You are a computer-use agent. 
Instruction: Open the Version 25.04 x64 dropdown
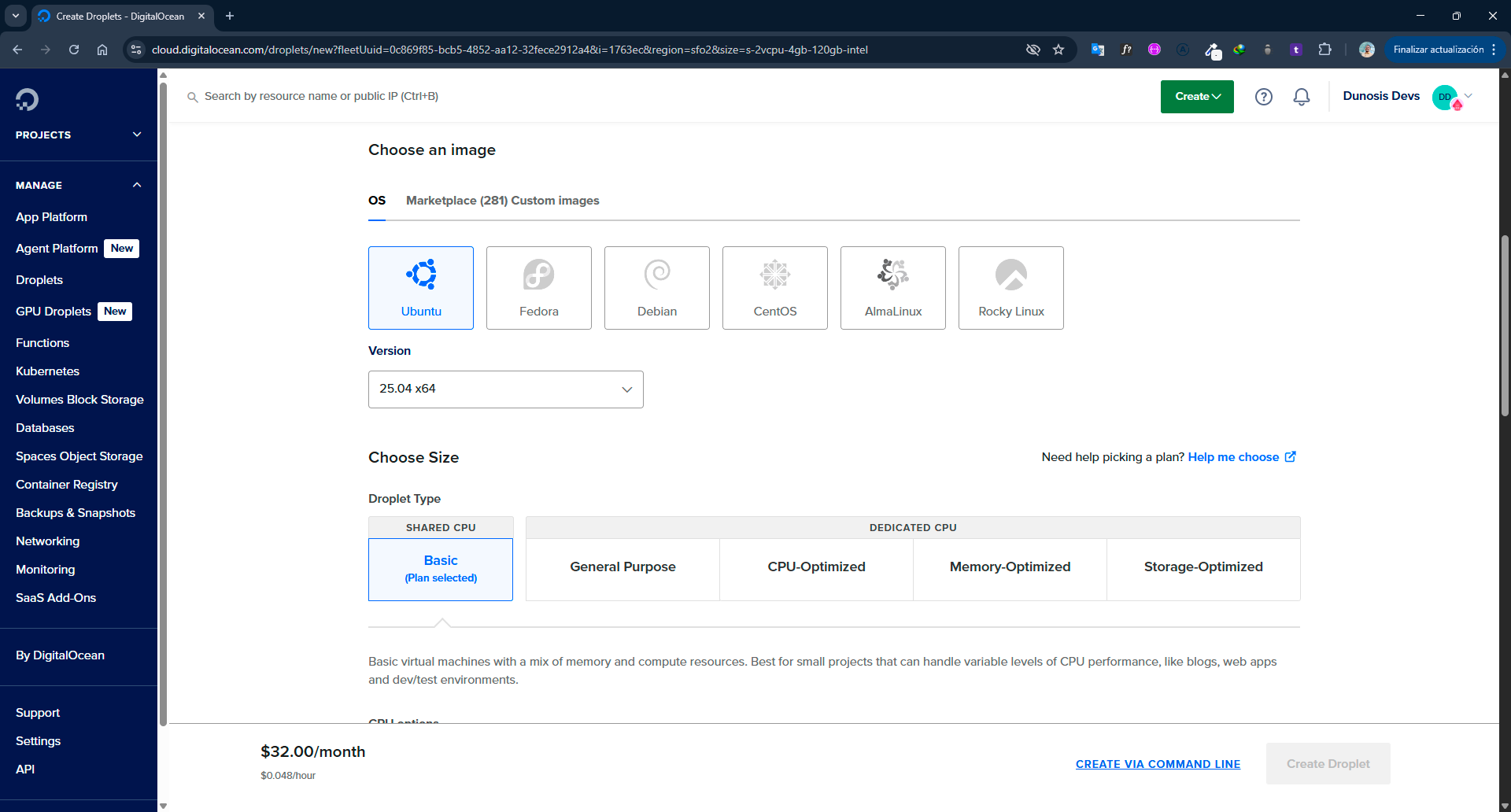pyautogui.click(x=505, y=389)
